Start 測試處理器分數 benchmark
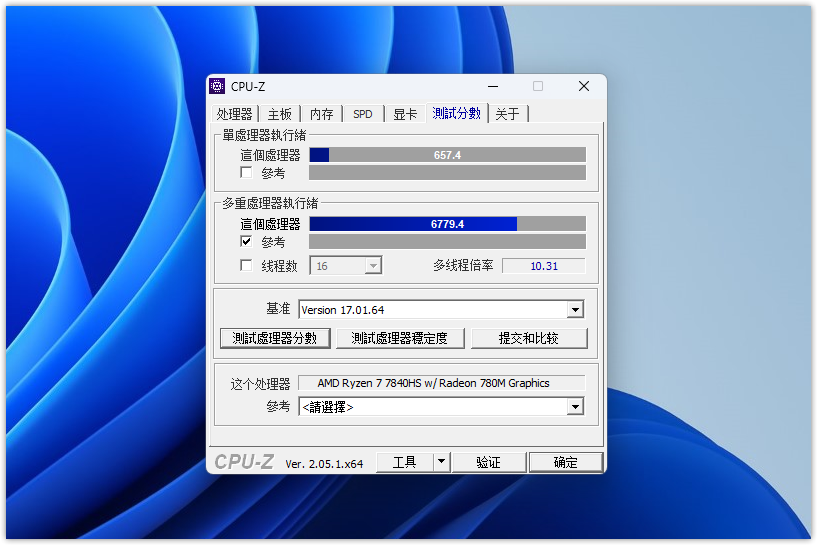The image size is (817, 545). [275, 338]
